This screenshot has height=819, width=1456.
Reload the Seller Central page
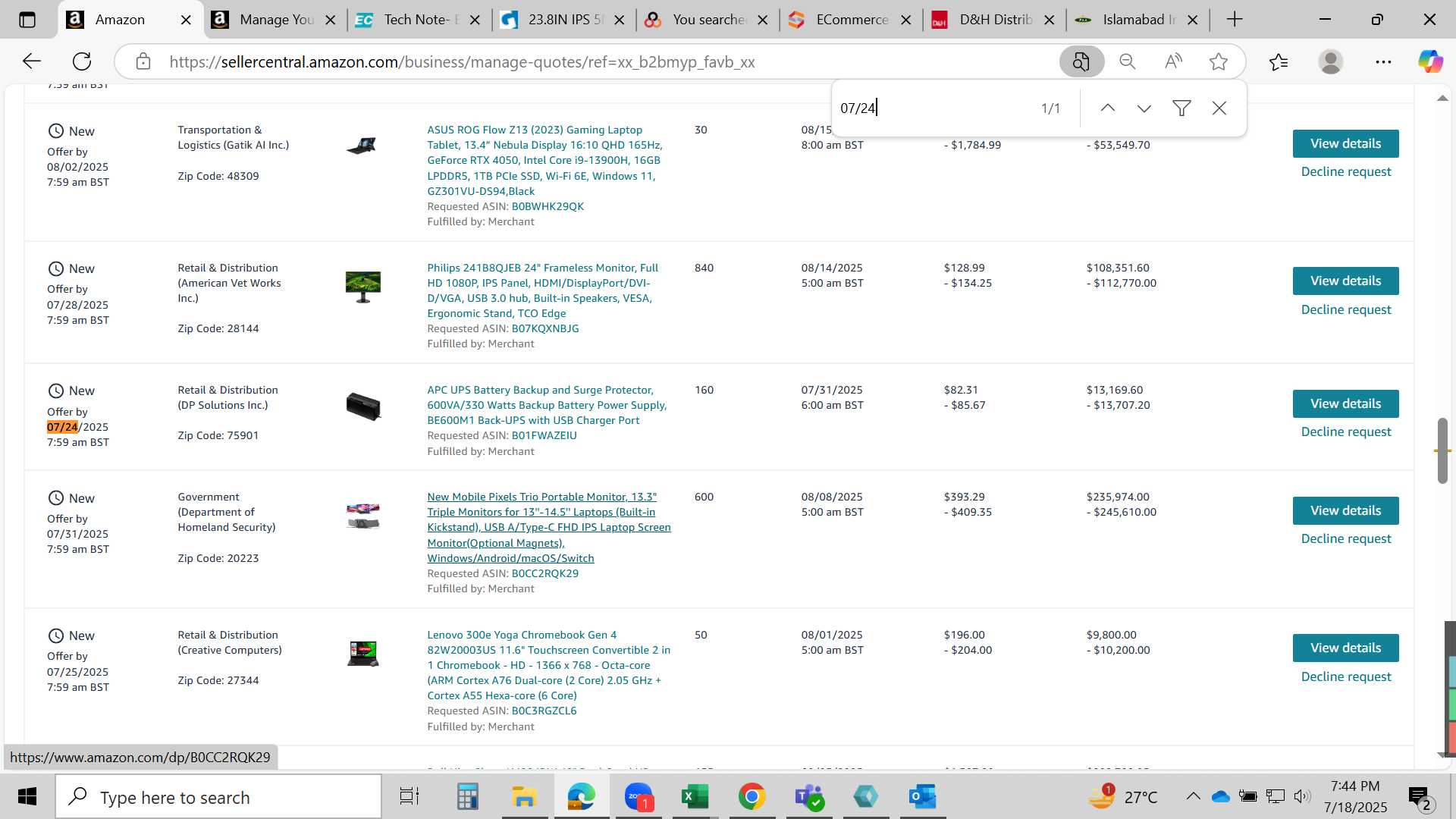pyautogui.click(x=82, y=61)
